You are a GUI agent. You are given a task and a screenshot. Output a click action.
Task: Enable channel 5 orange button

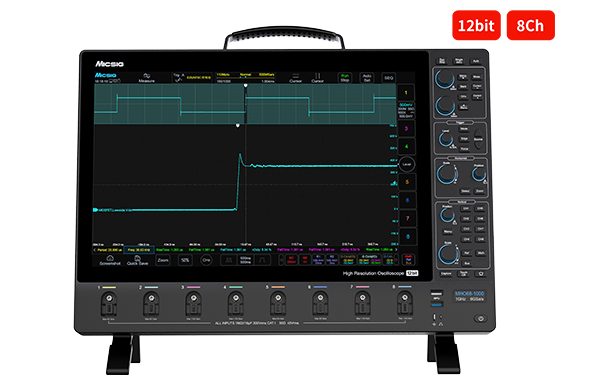tap(407, 182)
